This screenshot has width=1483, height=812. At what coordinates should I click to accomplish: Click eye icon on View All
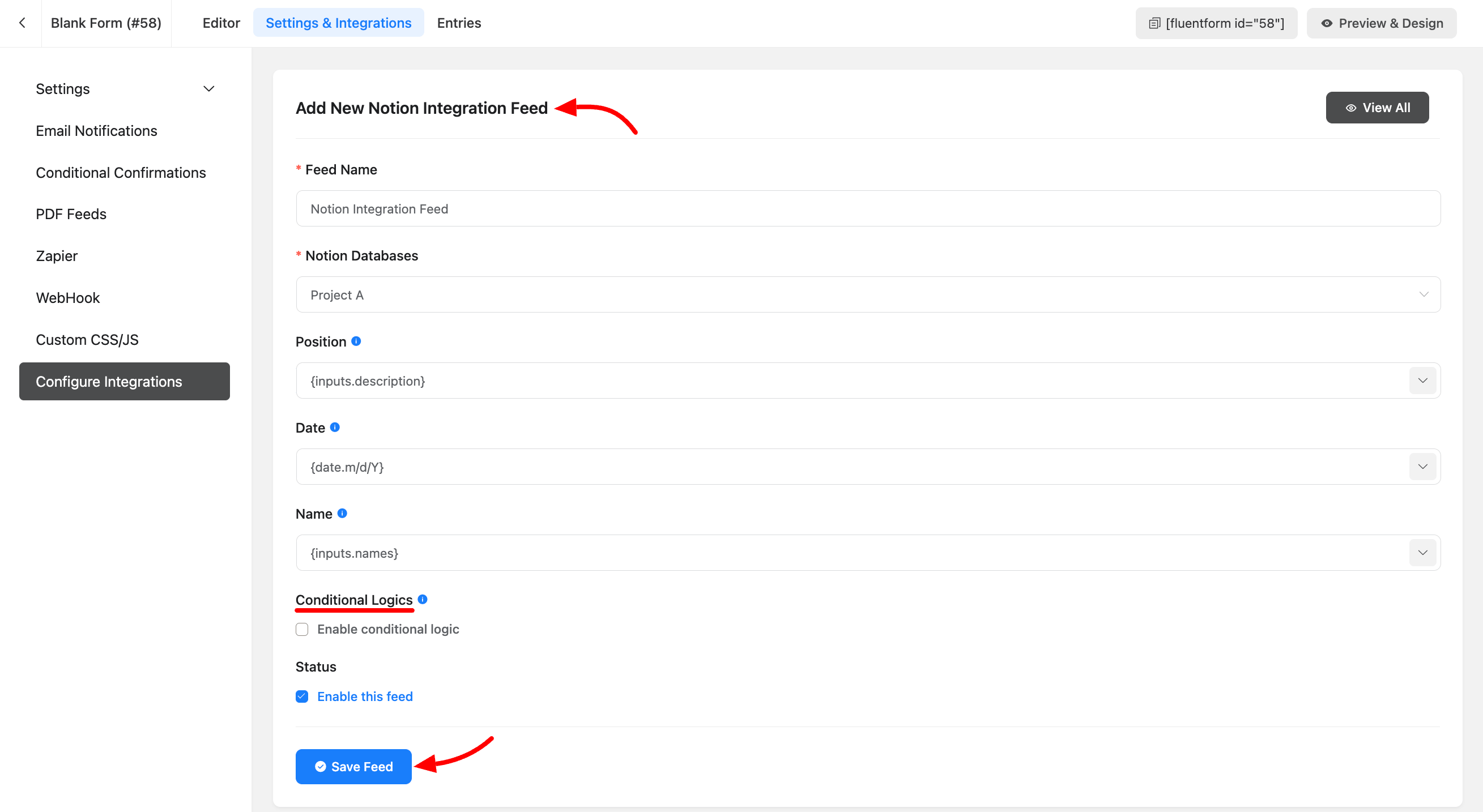[1350, 108]
